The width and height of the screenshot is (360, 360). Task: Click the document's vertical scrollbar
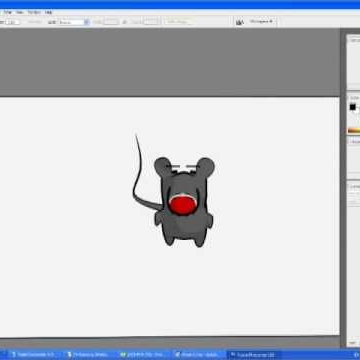point(343,187)
